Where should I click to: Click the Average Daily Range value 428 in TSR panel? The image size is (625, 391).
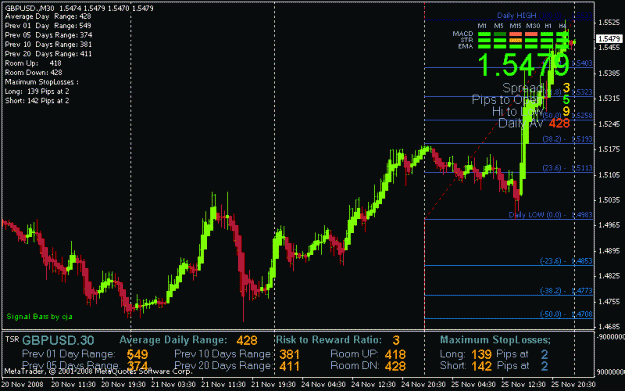pos(247,340)
